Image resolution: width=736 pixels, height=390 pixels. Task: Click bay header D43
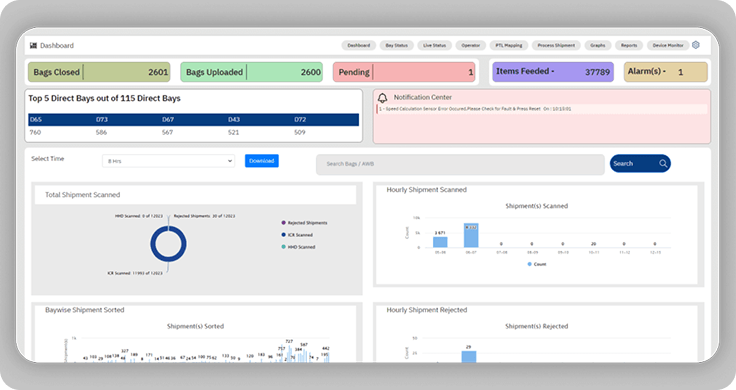tap(234, 120)
